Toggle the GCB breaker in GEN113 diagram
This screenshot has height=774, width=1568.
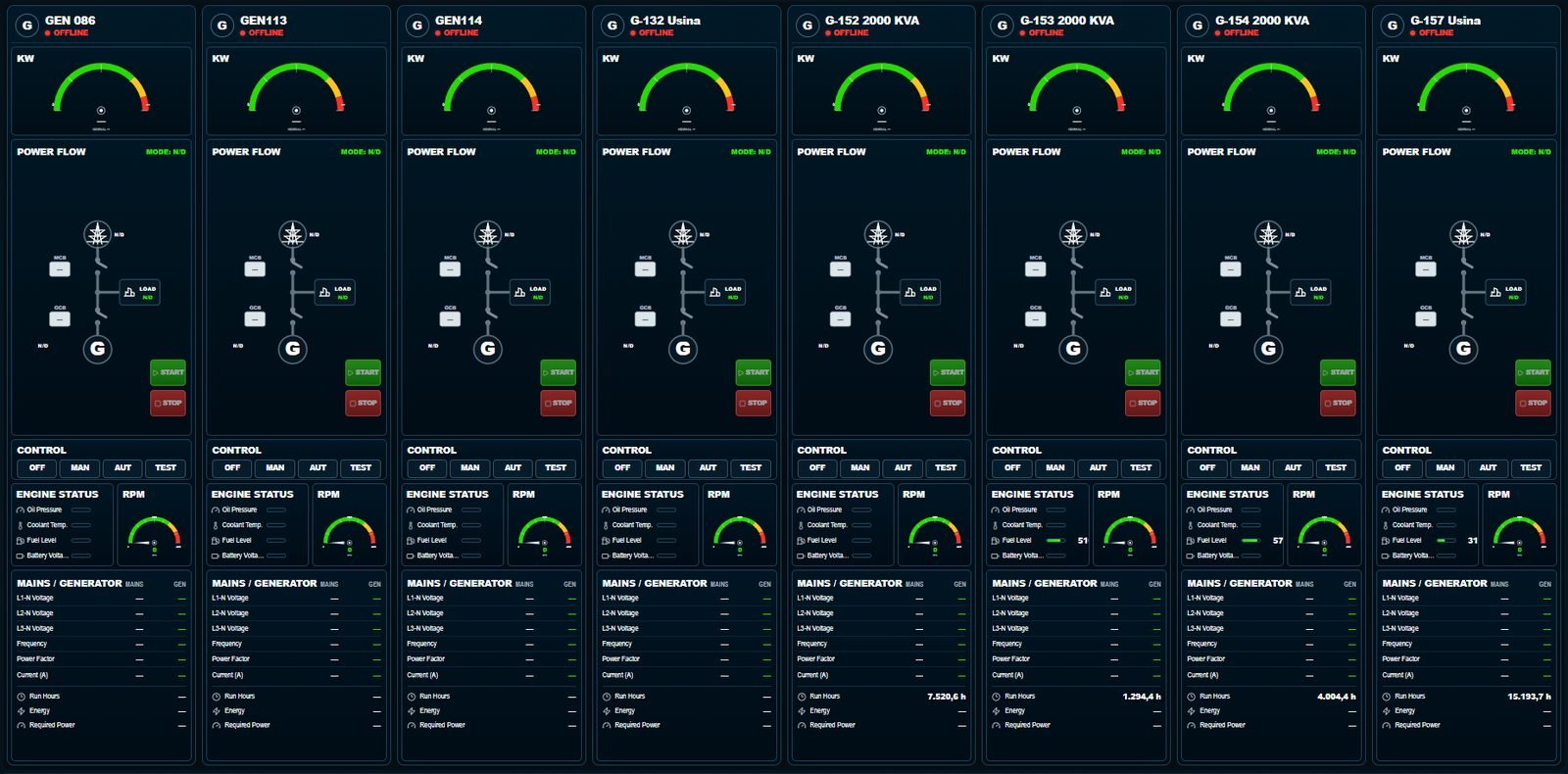(255, 318)
